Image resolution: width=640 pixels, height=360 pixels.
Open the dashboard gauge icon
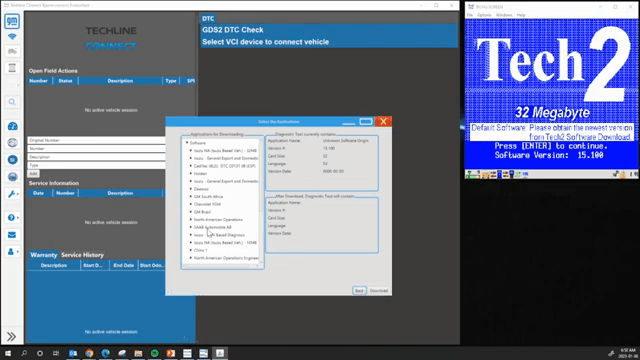click(x=12, y=126)
